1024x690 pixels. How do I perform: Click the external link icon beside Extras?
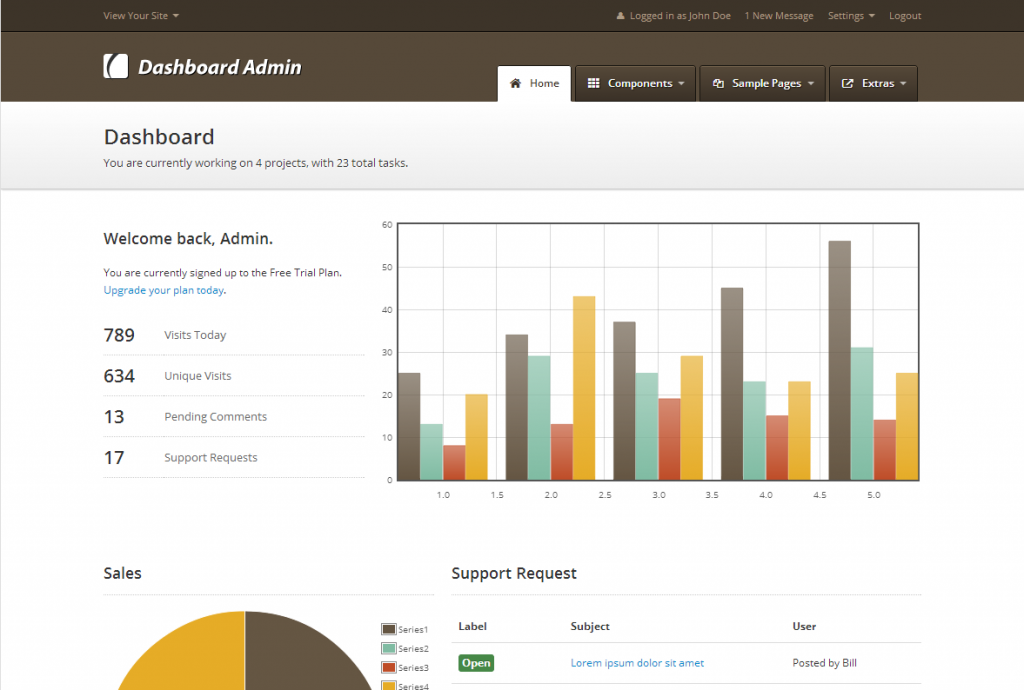[847, 83]
